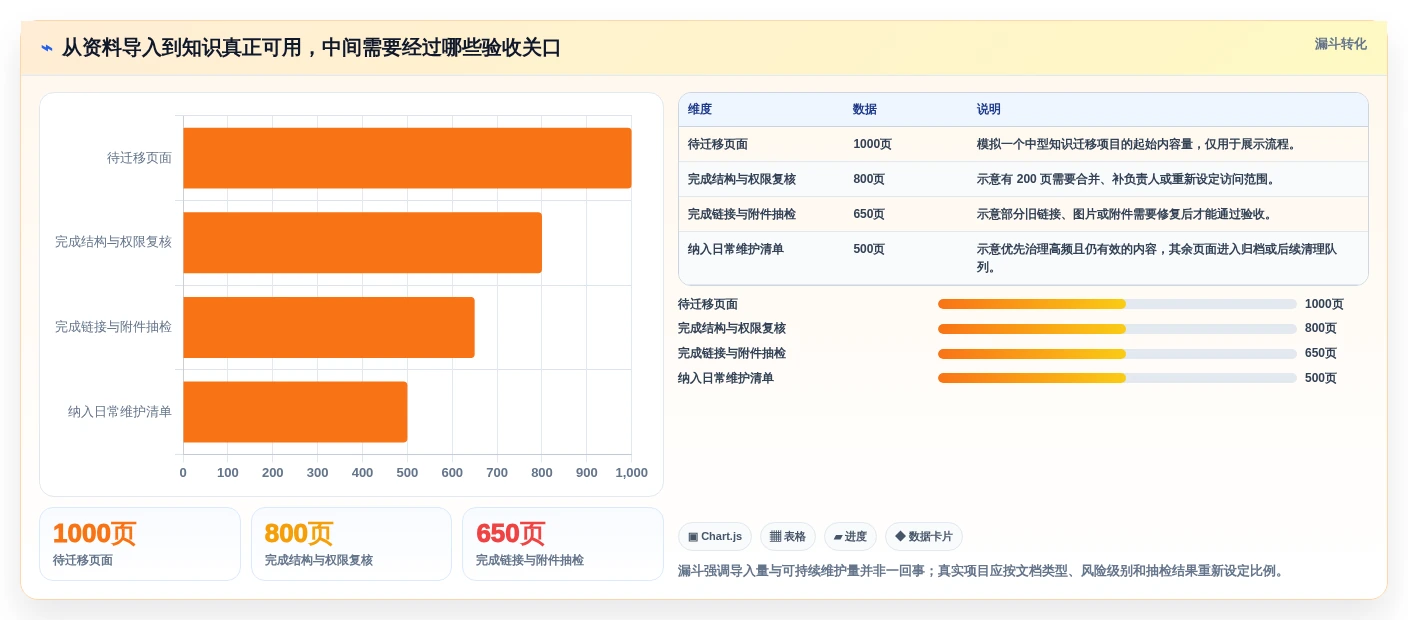Click the 待迁移页面 y-axis label in chart
The width and height of the screenshot is (1408, 620).
139,158
